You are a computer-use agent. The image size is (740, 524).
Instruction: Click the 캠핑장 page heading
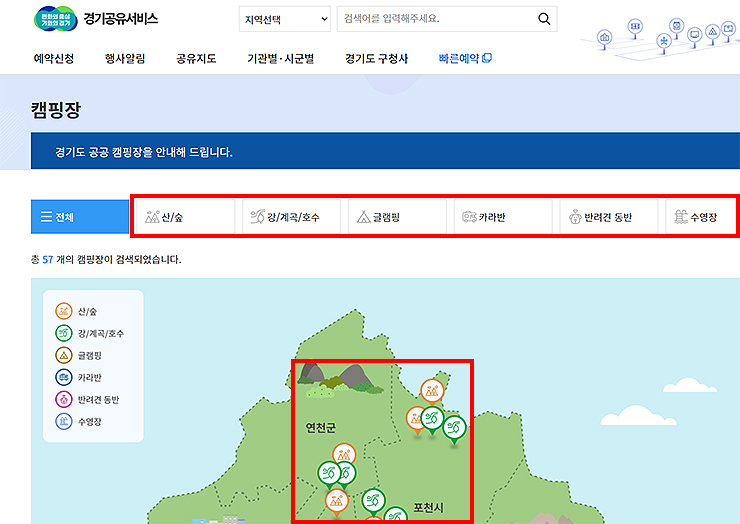tap(56, 110)
